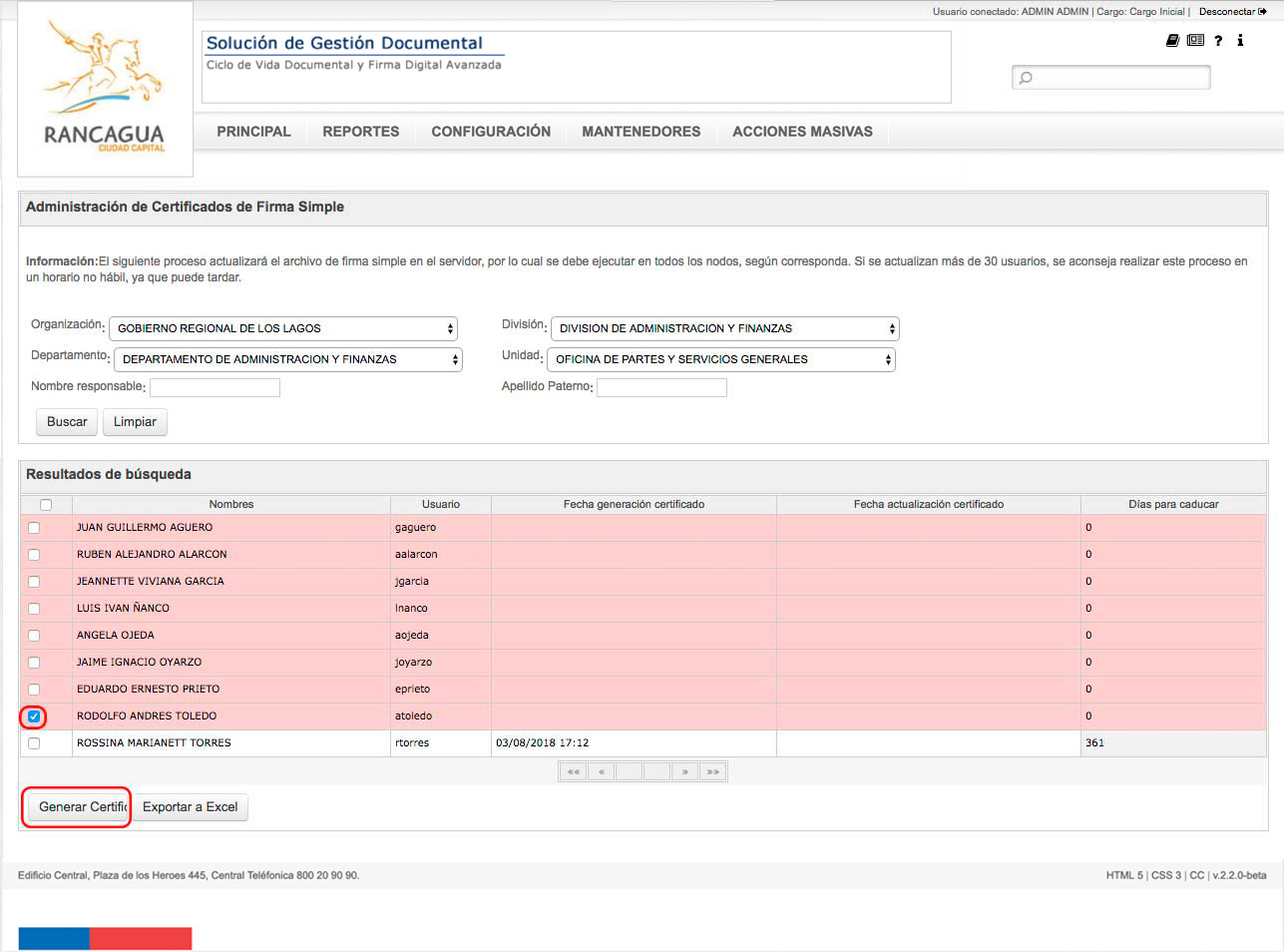Click username cell eprieto
The height and width of the screenshot is (952, 1284).
tap(441, 690)
